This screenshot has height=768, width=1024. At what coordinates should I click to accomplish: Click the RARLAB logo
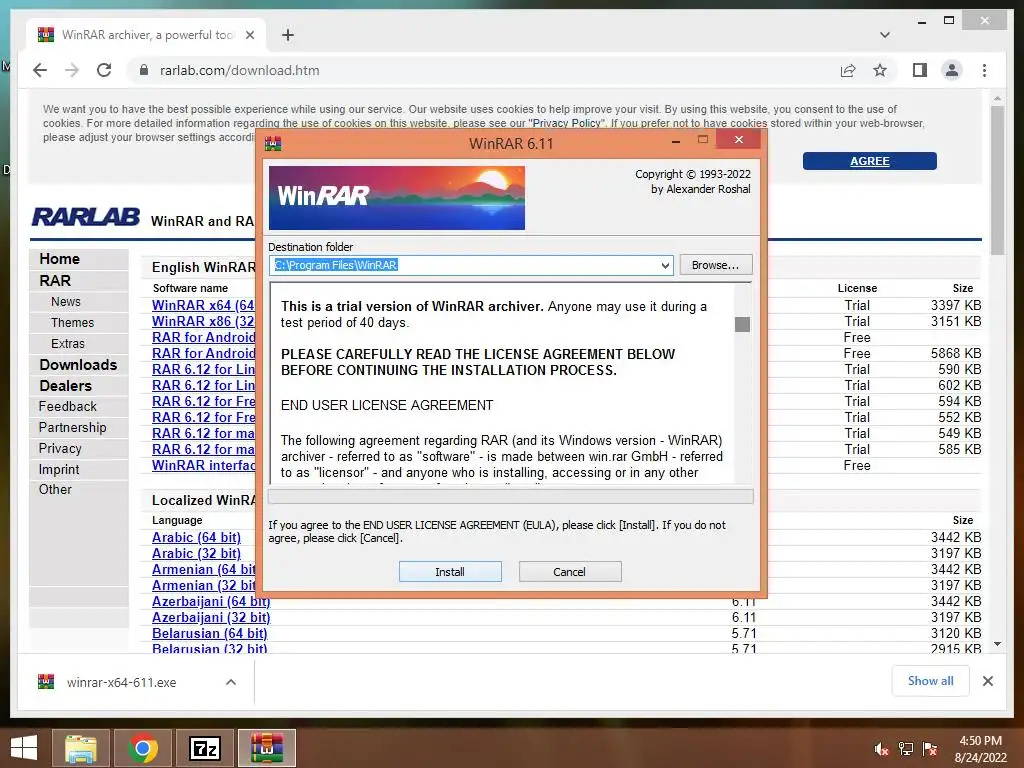(x=86, y=217)
